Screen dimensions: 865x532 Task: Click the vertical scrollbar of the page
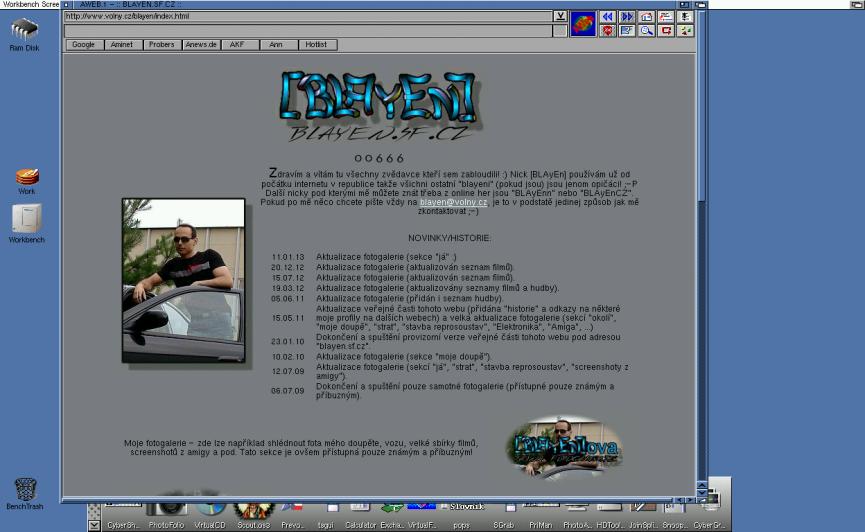[701, 250]
